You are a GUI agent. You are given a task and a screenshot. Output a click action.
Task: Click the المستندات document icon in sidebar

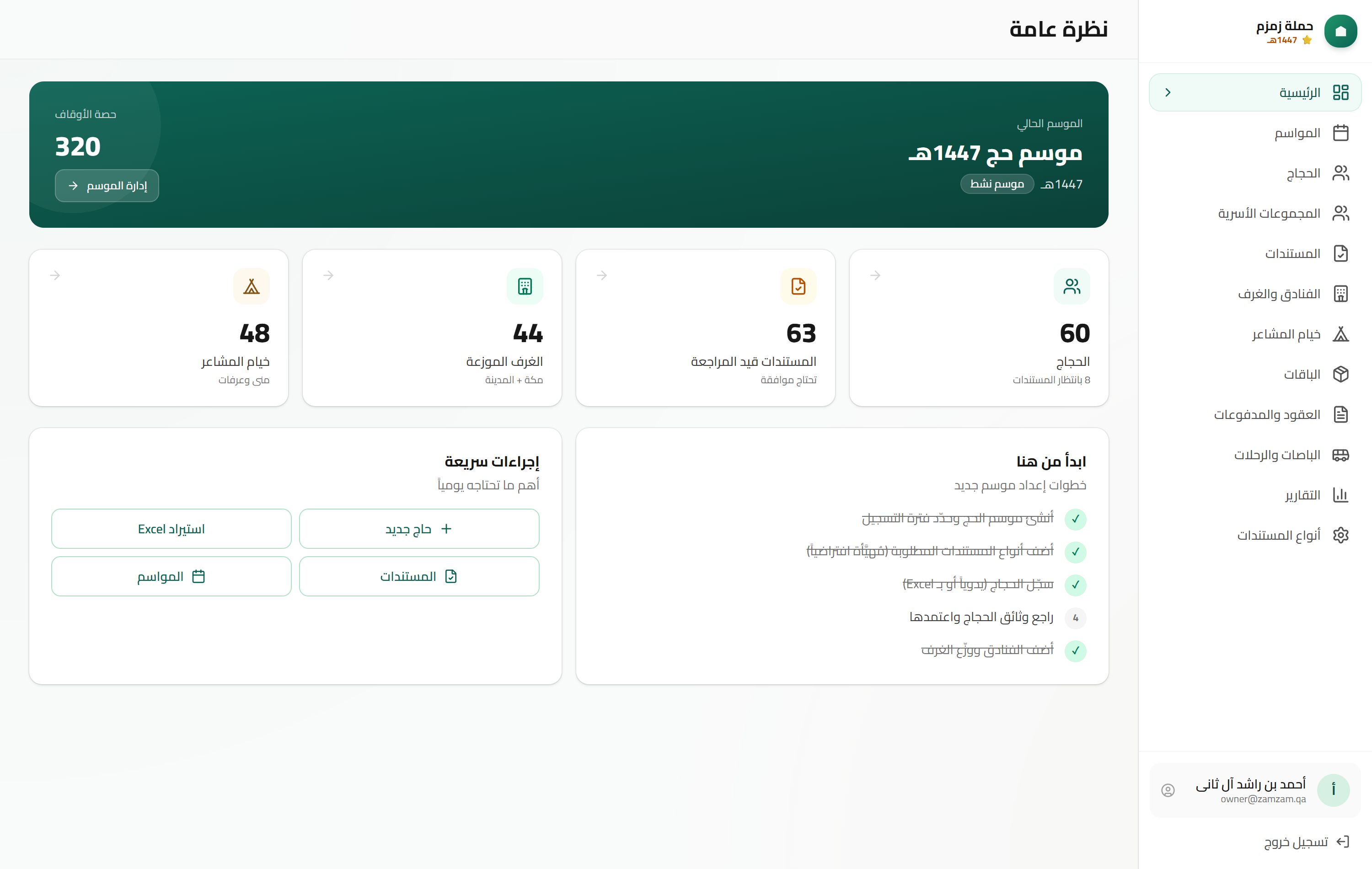pos(1340,253)
